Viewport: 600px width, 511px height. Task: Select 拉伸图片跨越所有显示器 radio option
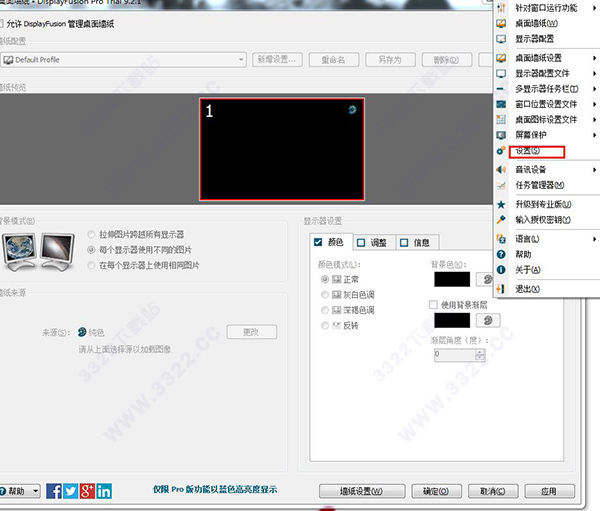tap(91, 234)
